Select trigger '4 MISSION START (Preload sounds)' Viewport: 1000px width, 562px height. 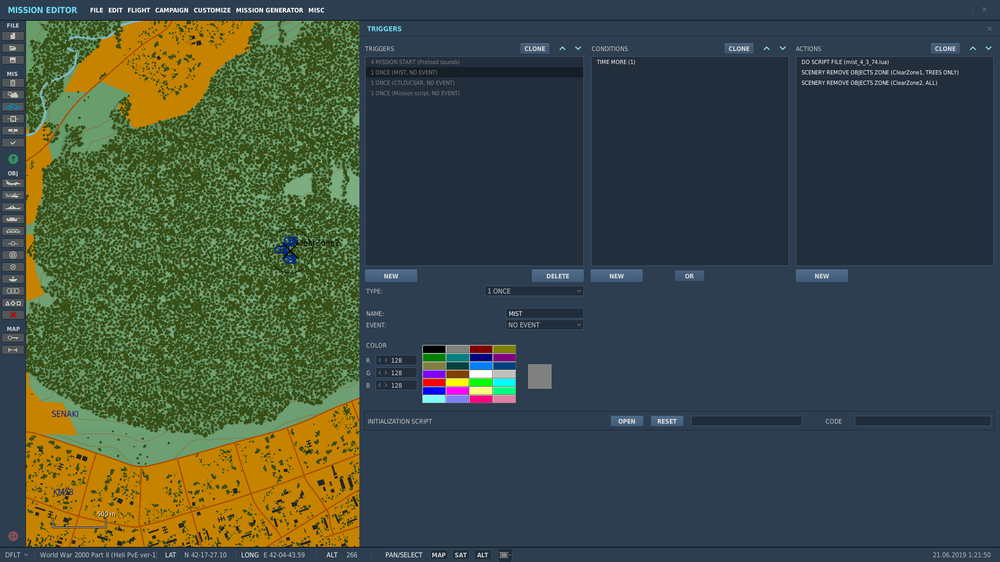(474, 62)
